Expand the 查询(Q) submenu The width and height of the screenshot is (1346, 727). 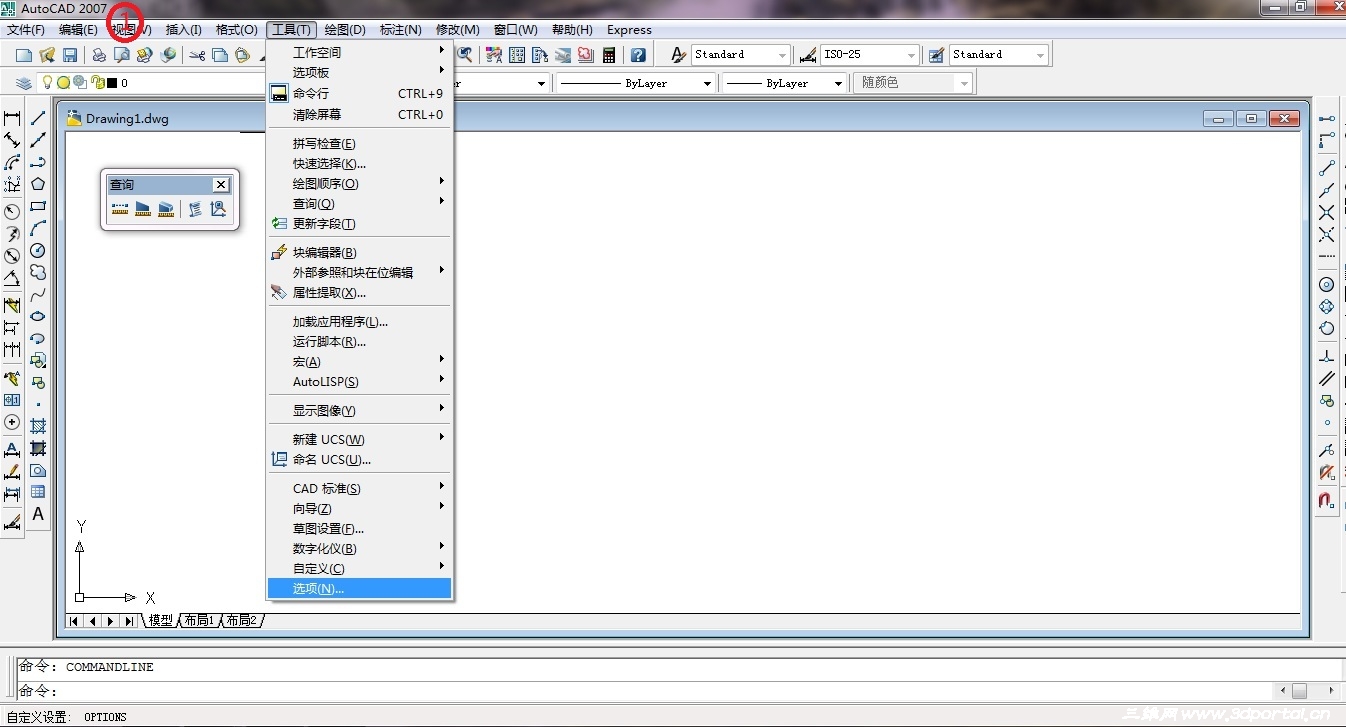[360, 204]
